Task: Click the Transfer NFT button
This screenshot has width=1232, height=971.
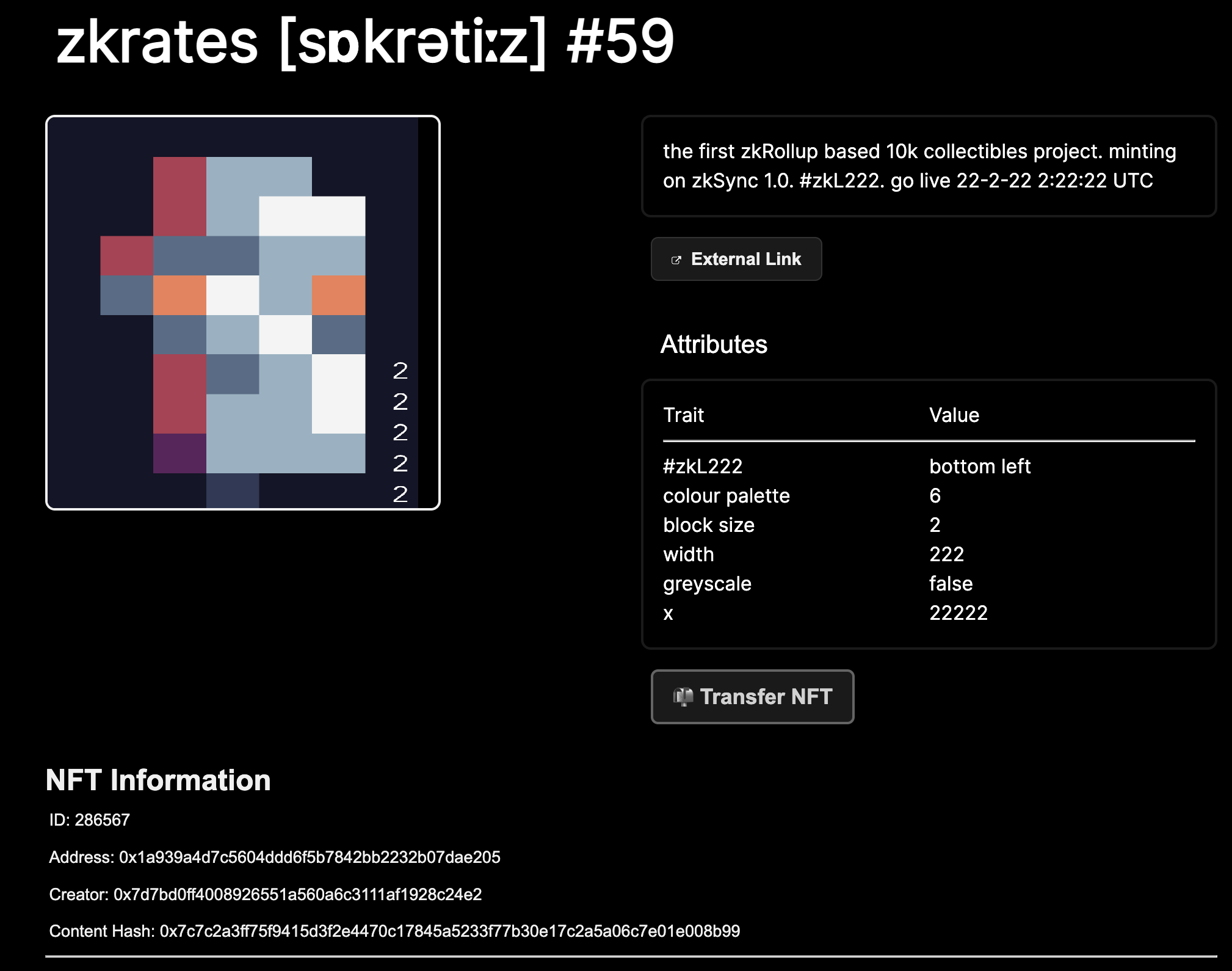Action: tap(752, 697)
